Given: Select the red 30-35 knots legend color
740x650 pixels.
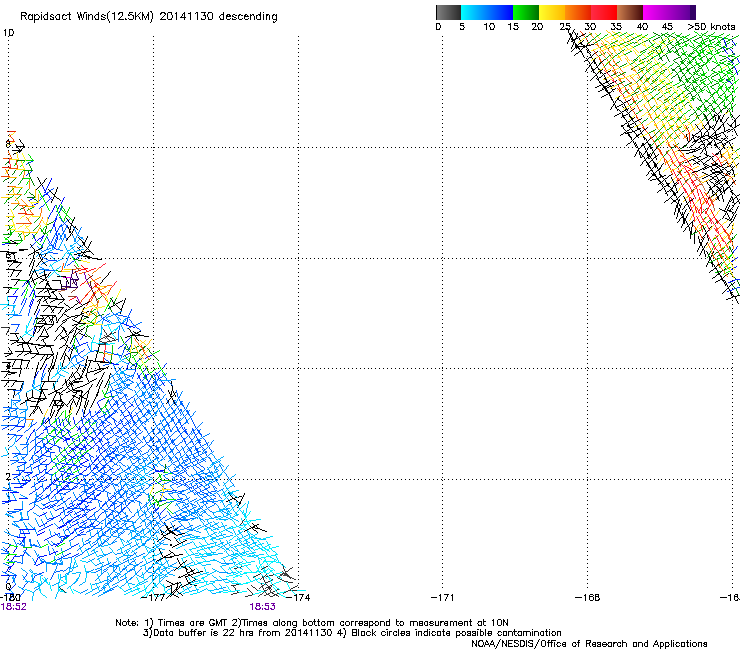Looking at the screenshot, I should click(604, 12).
